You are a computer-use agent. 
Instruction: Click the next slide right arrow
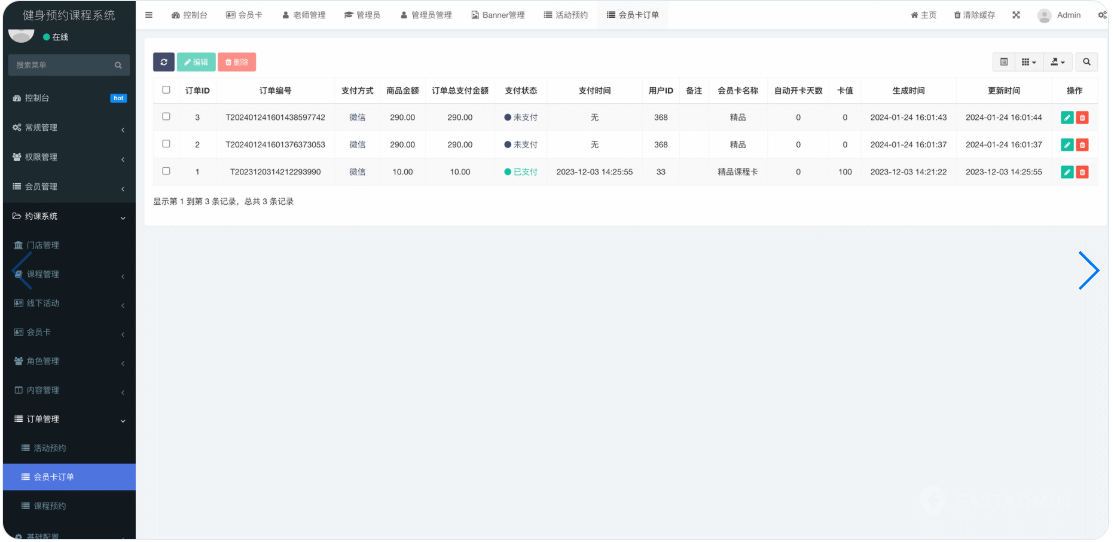(1088, 270)
